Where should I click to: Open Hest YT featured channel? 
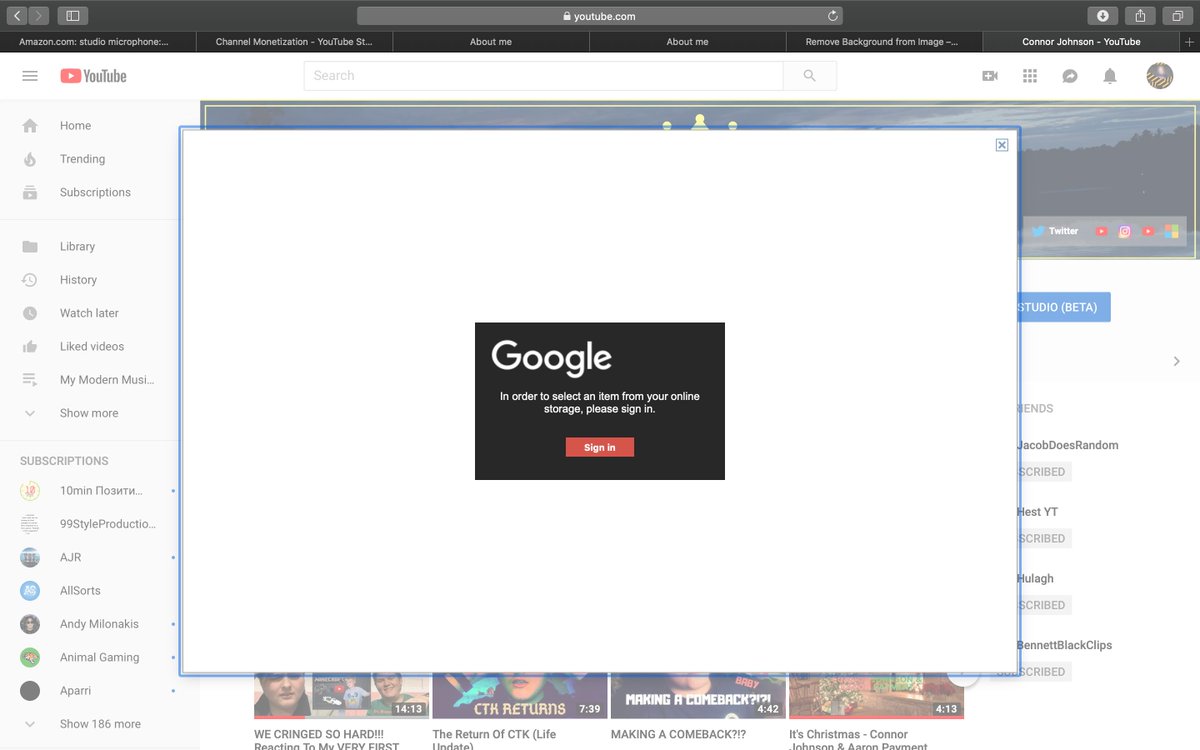pos(1037,512)
